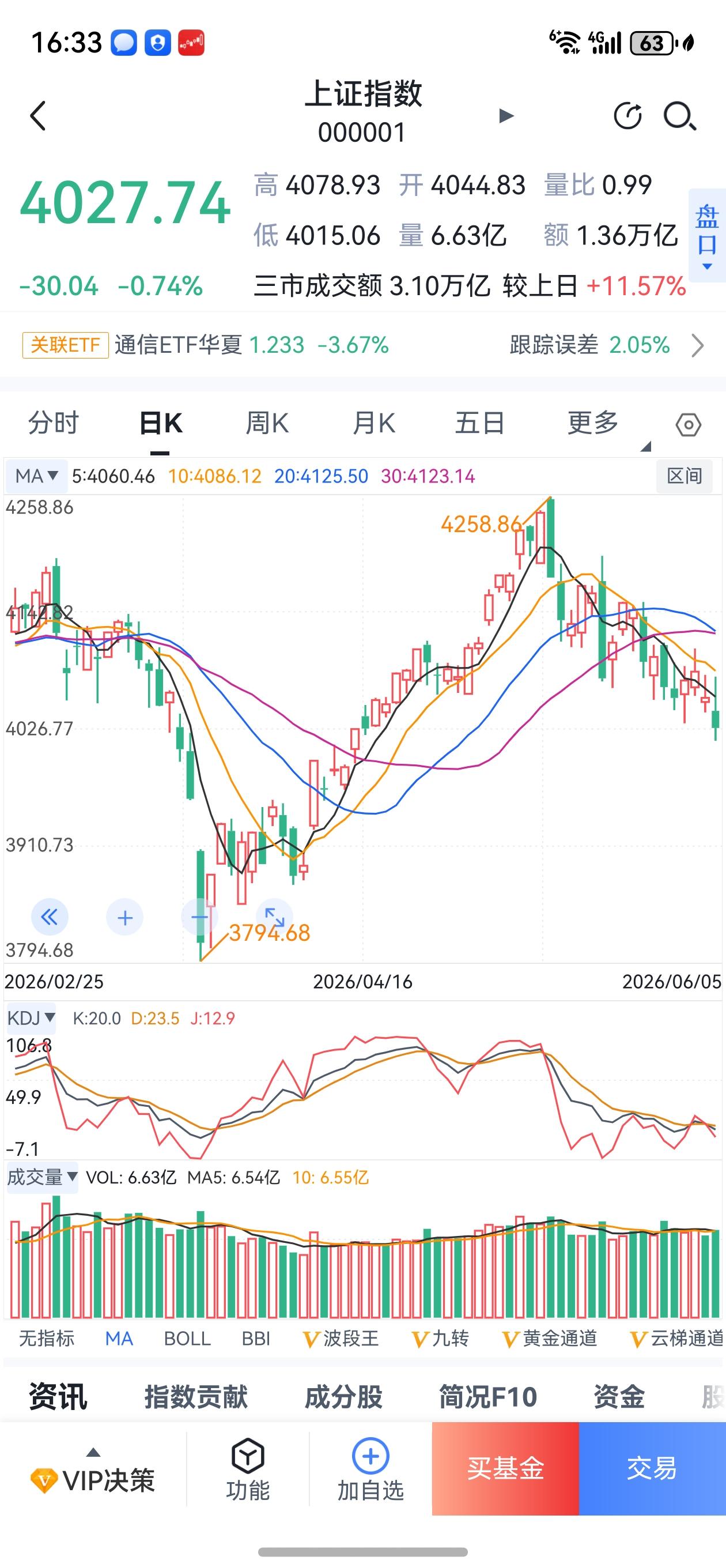Select 黄金通道 VIP indicator
The height and width of the screenshot is (1568, 726).
point(550,1339)
